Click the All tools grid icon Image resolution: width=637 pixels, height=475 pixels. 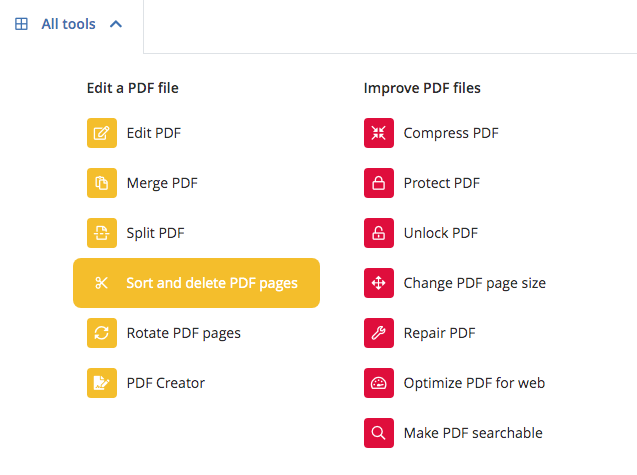coord(21,24)
